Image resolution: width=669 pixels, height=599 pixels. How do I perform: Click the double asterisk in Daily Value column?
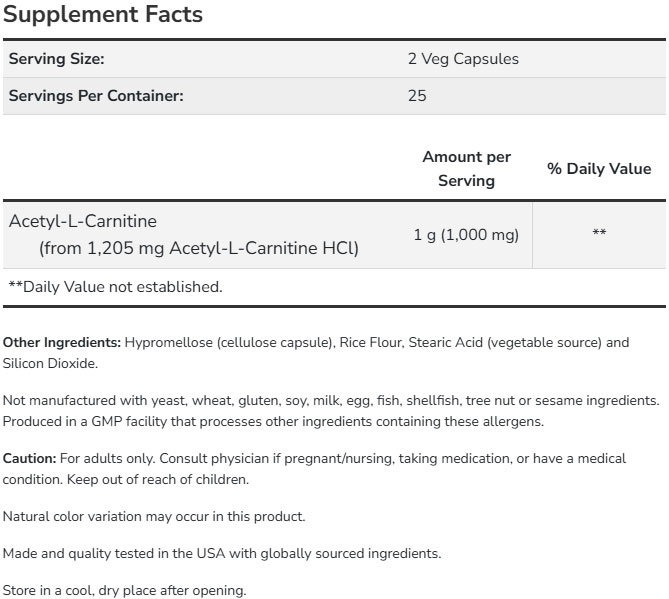click(599, 235)
